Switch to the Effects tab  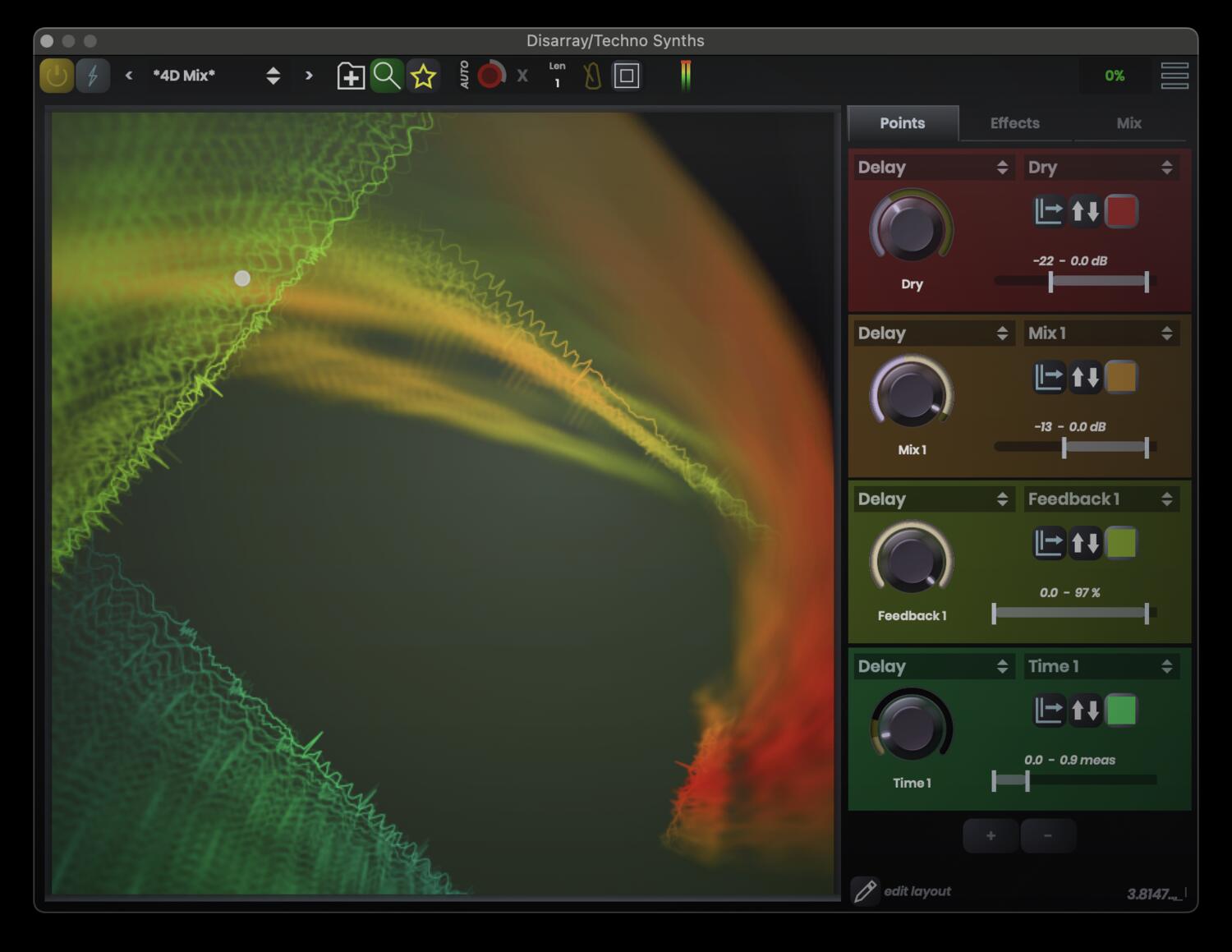(x=1014, y=123)
